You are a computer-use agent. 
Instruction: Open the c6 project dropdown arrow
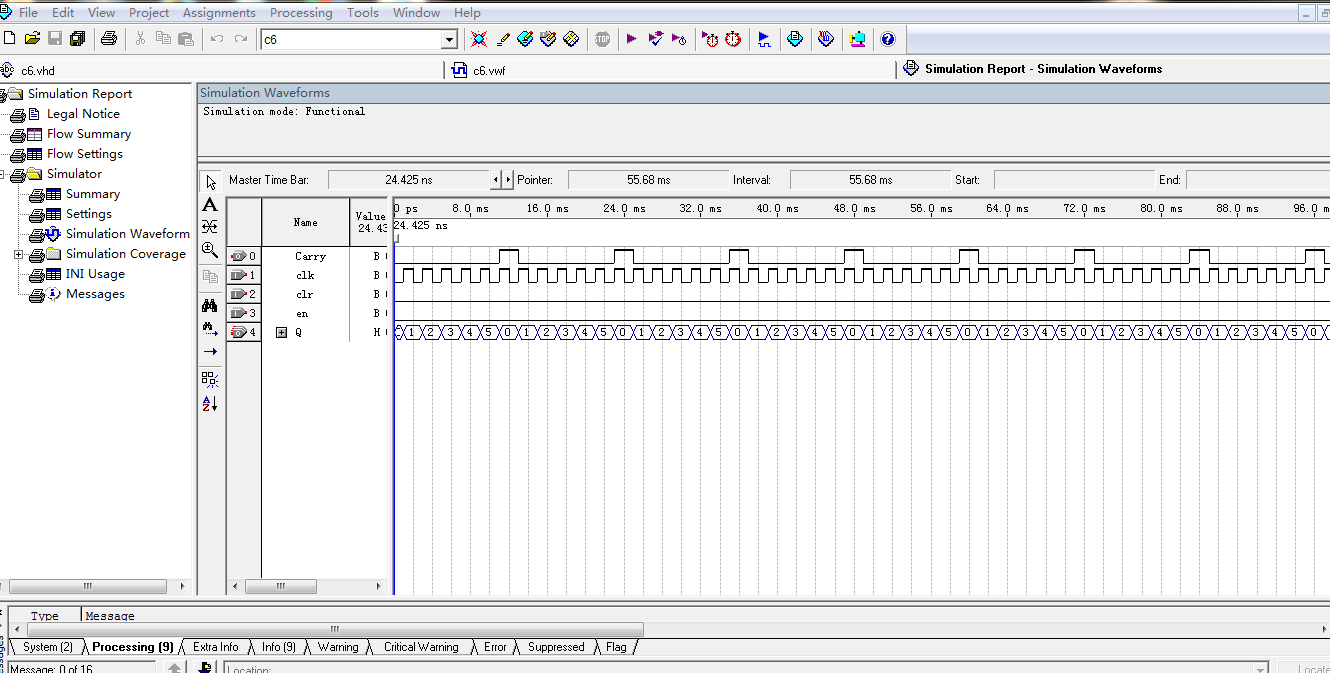click(449, 40)
